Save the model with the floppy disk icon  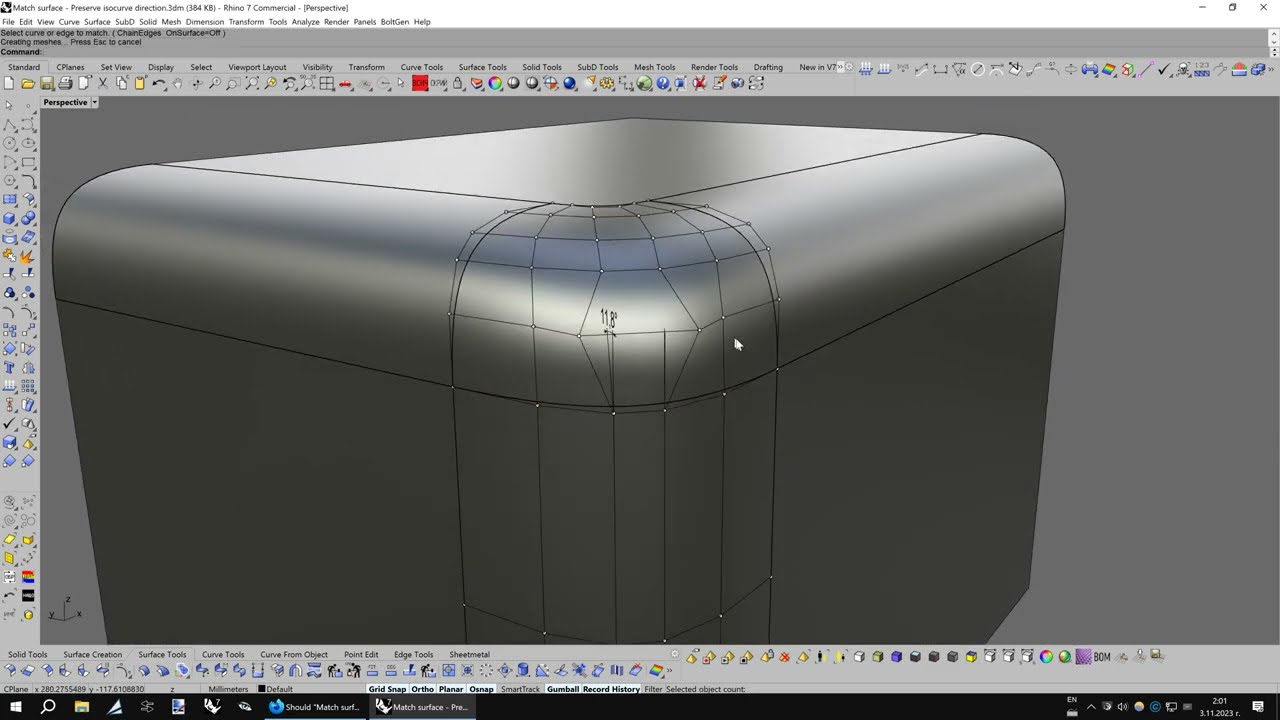[47, 84]
